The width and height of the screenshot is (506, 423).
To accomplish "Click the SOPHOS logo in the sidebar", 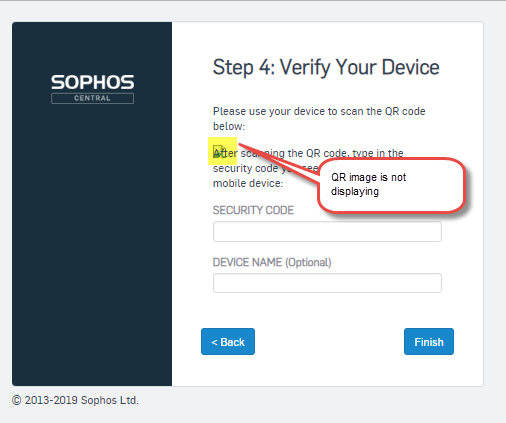I will [93, 82].
